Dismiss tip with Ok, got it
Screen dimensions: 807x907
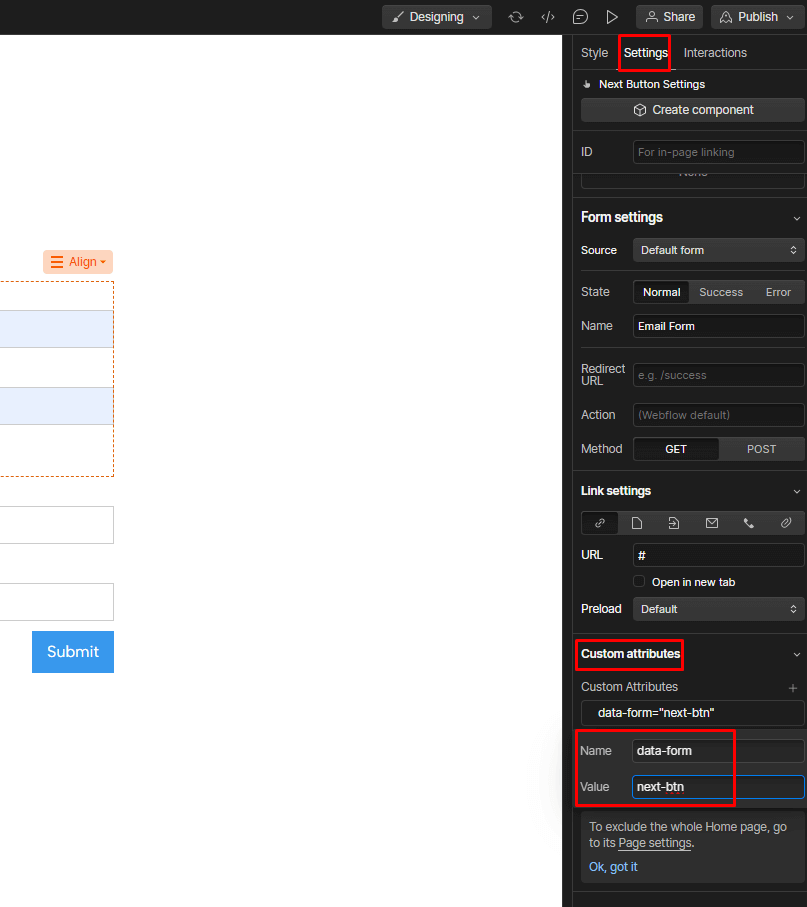coord(613,867)
